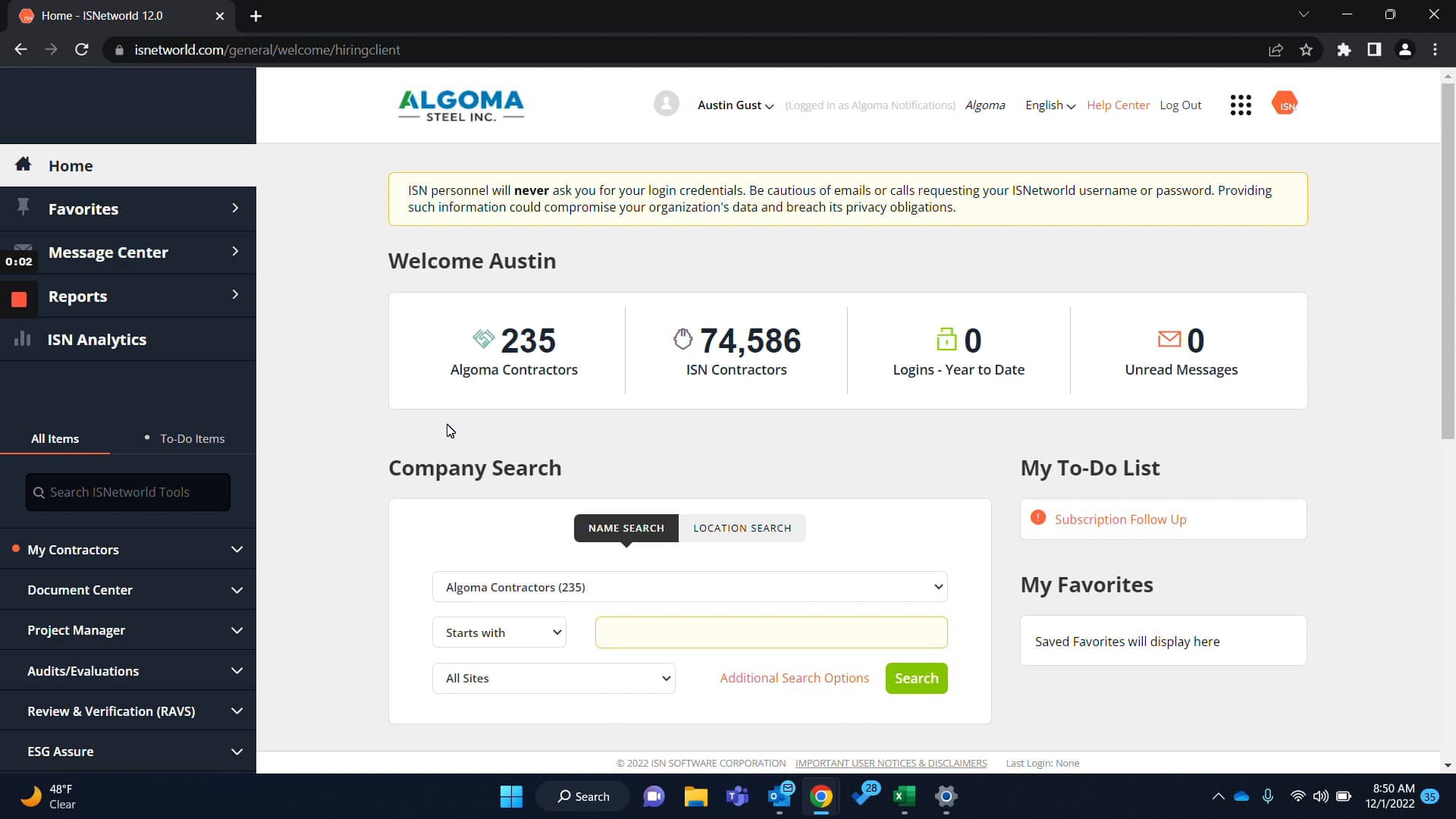
Task: Select the Home icon in the sidebar
Action: pos(23,165)
